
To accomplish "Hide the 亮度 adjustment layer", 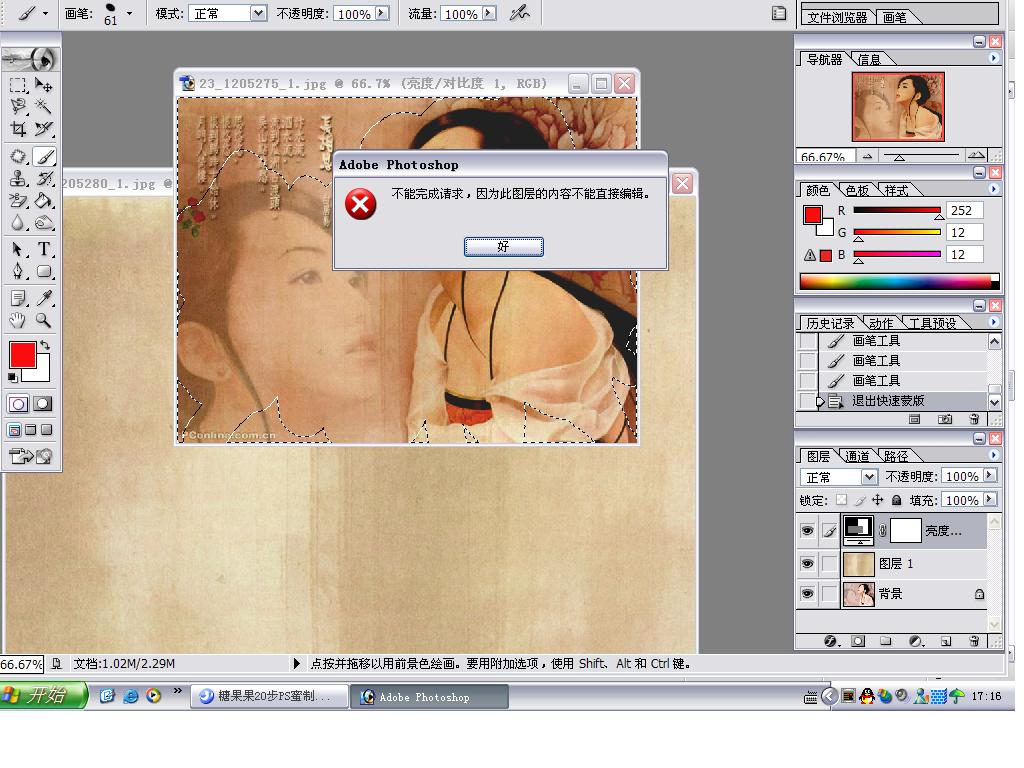I will (x=808, y=531).
